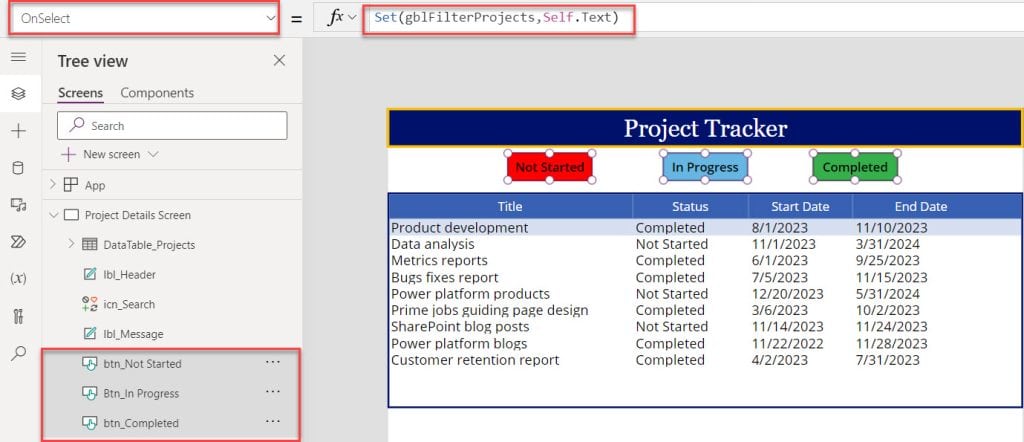This screenshot has height=442, width=1024.
Task: Click the DataTable_Projects table icon
Action: tap(89, 245)
